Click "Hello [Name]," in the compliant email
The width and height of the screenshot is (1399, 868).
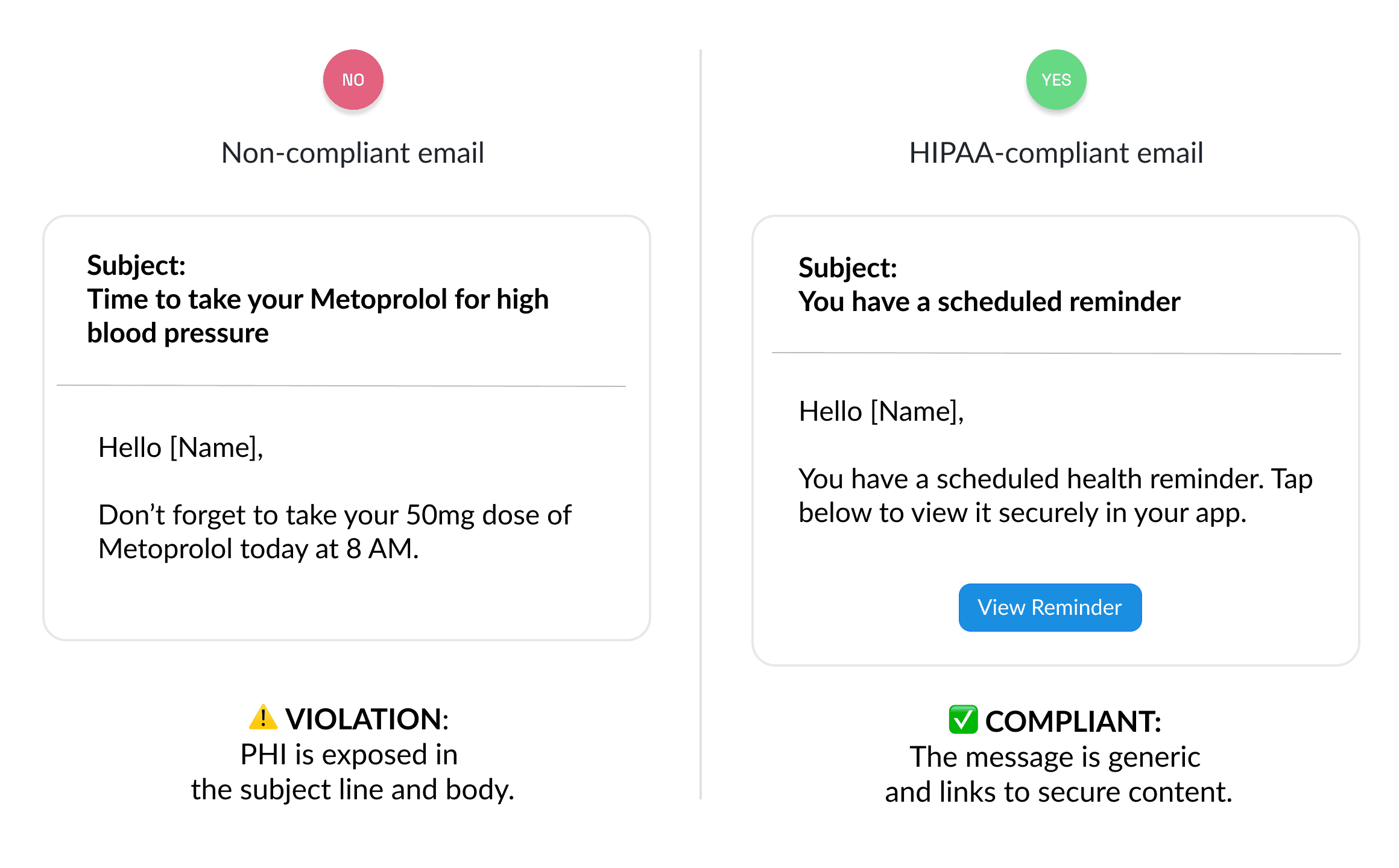coord(881,411)
